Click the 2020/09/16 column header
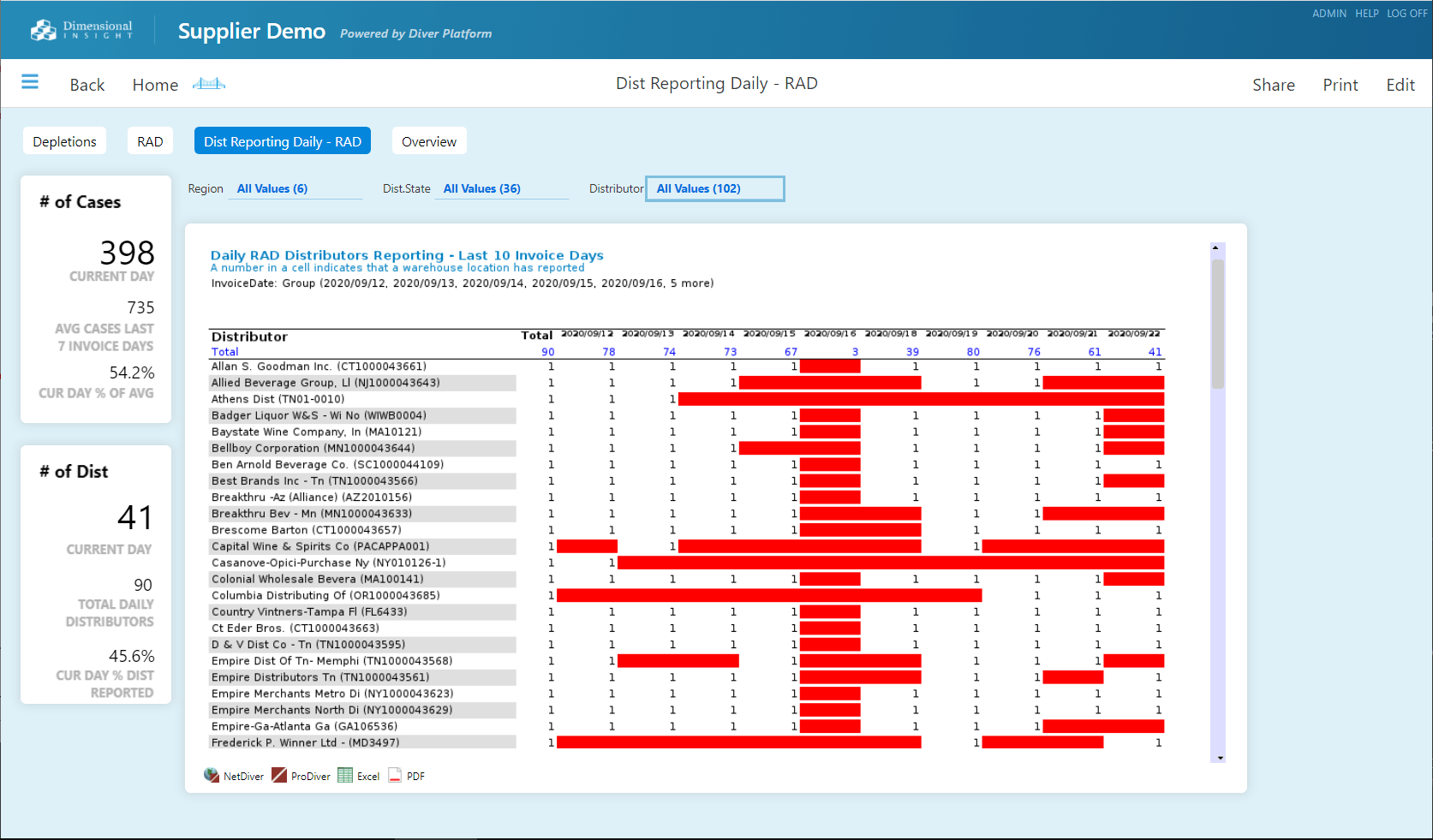 pyautogui.click(x=830, y=334)
